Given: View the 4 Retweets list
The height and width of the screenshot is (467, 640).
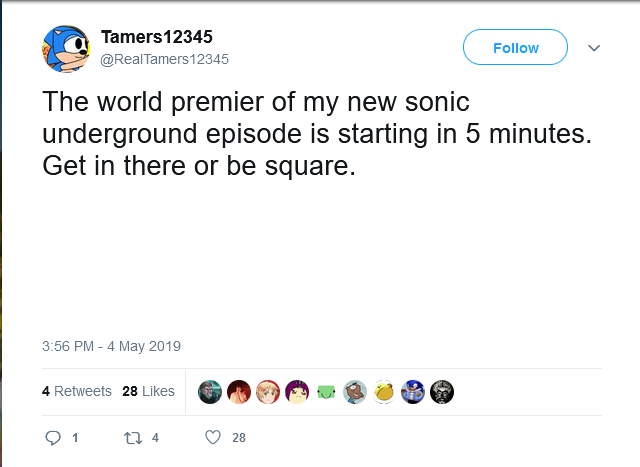Looking at the screenshot, I should point(77,391).
